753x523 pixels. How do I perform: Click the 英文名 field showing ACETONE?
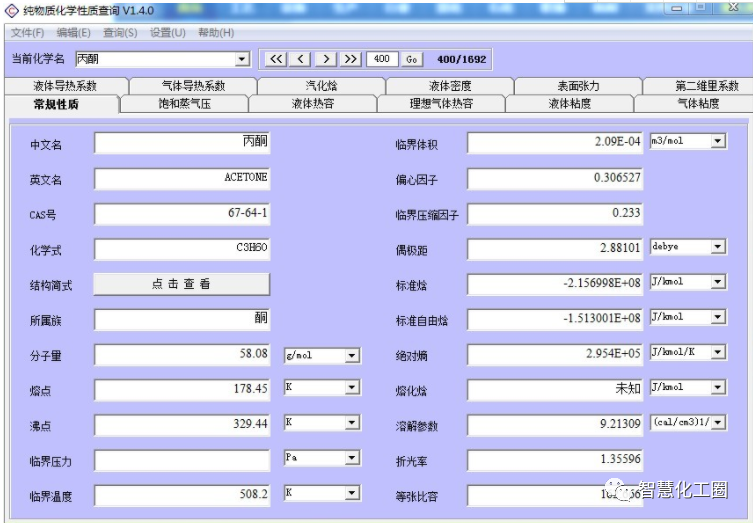click(182, 178)
